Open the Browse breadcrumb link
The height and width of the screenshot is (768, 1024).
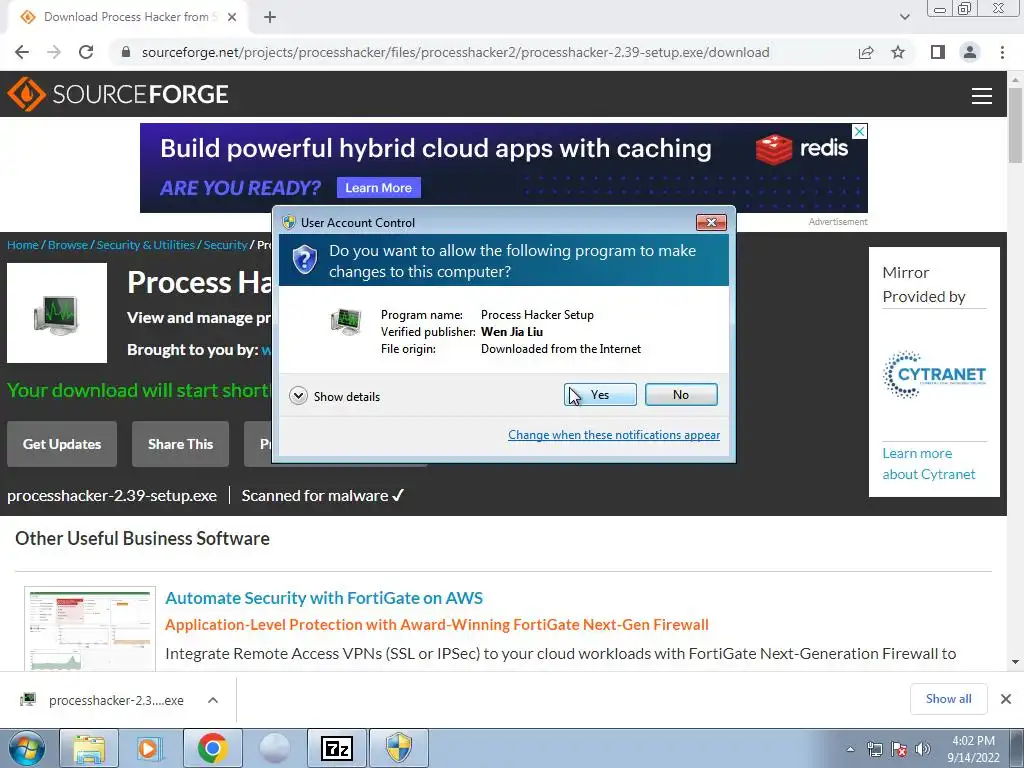tap(67, 245)
